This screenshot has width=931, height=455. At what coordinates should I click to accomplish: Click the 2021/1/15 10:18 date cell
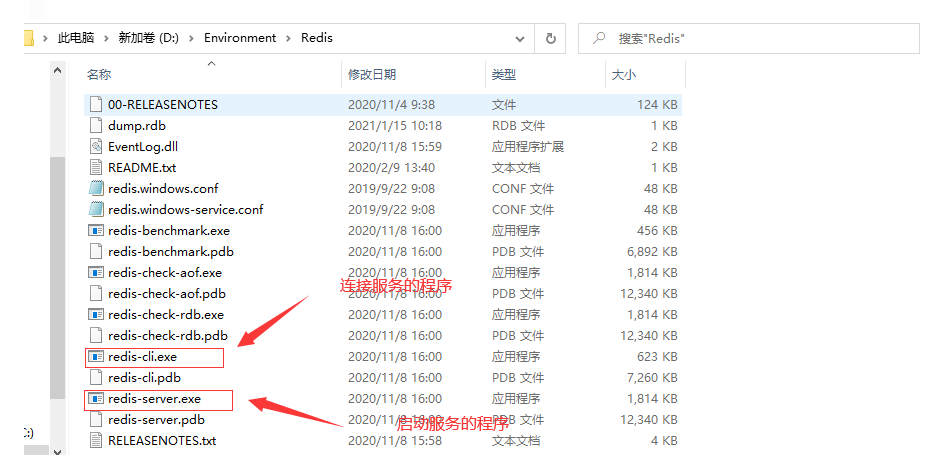pos(395,125)
